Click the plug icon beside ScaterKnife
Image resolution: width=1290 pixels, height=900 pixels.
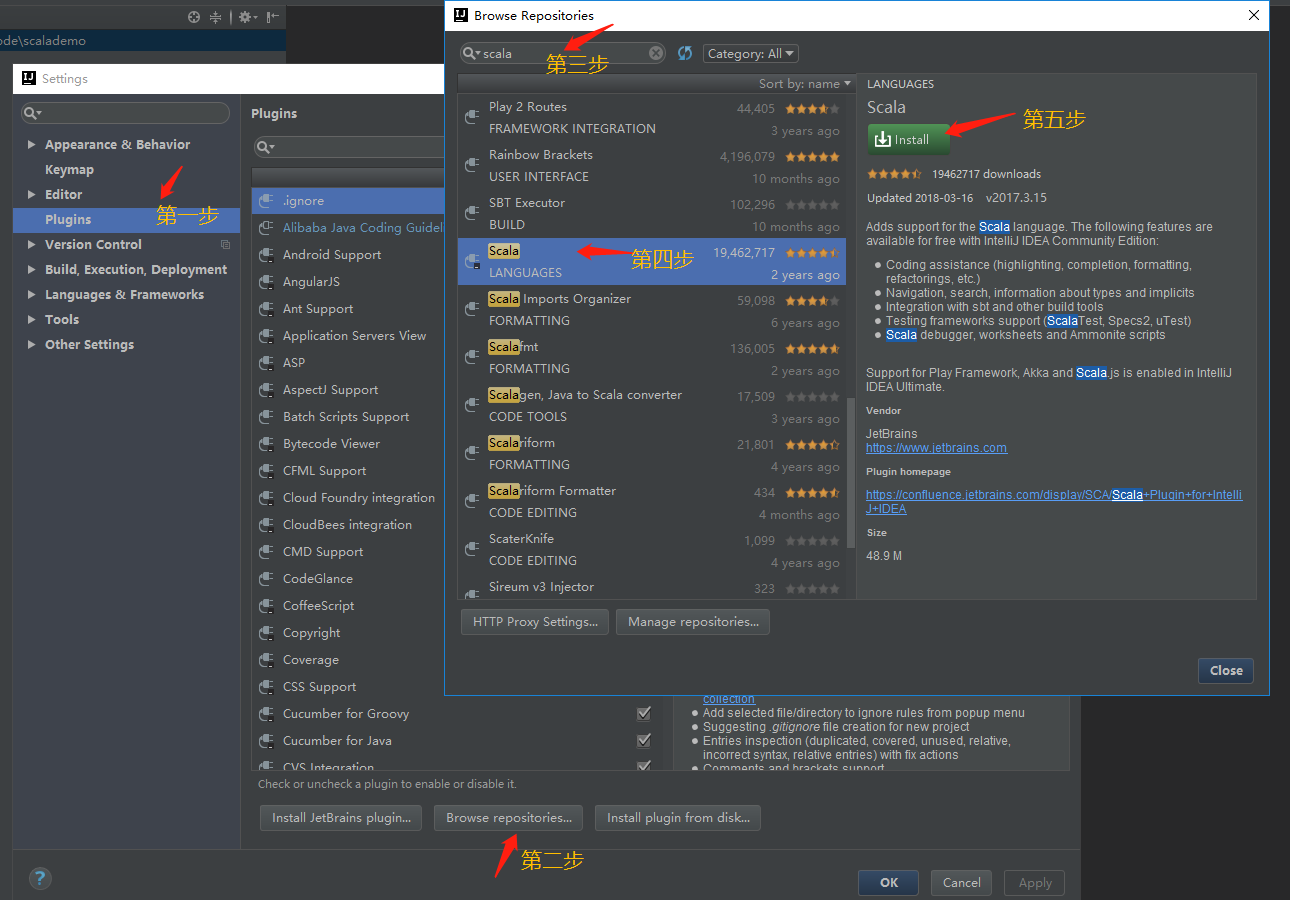pos(472,549)
